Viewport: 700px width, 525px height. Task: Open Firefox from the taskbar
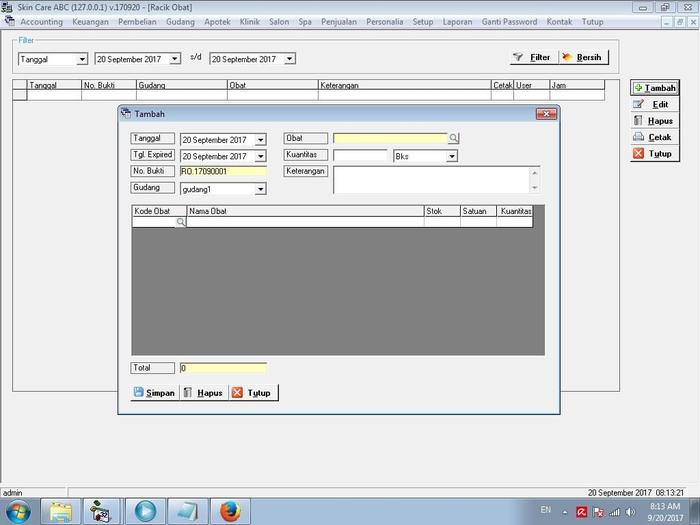tap(229, 511)
